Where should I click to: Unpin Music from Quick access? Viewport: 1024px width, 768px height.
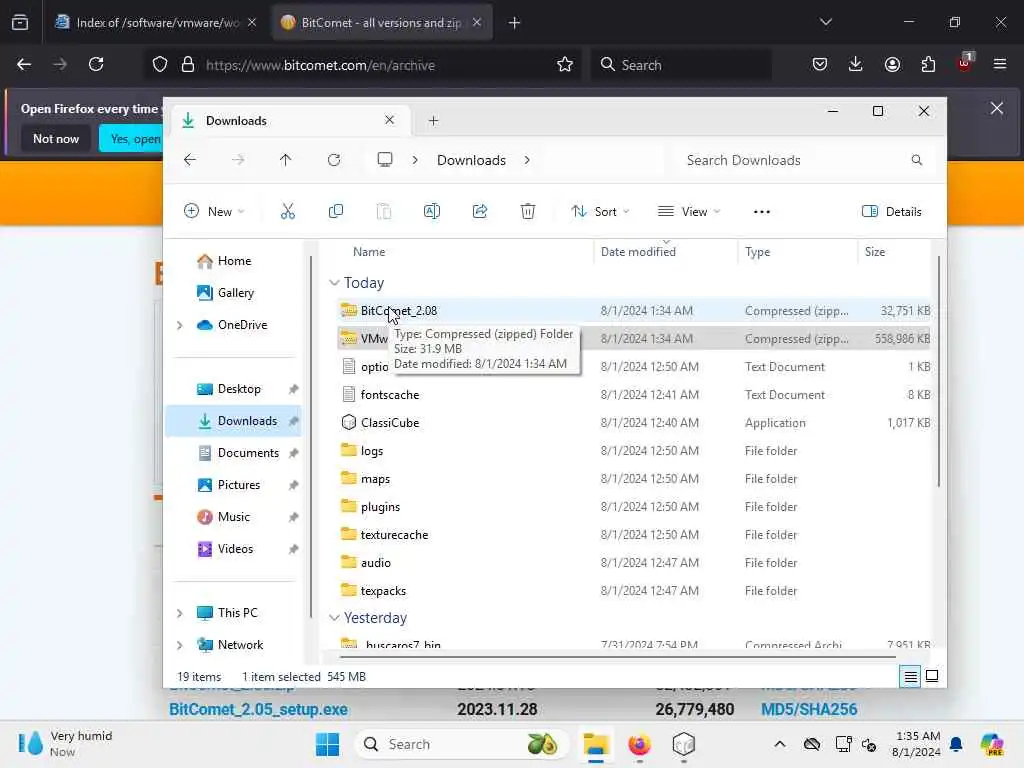point(293,517)
